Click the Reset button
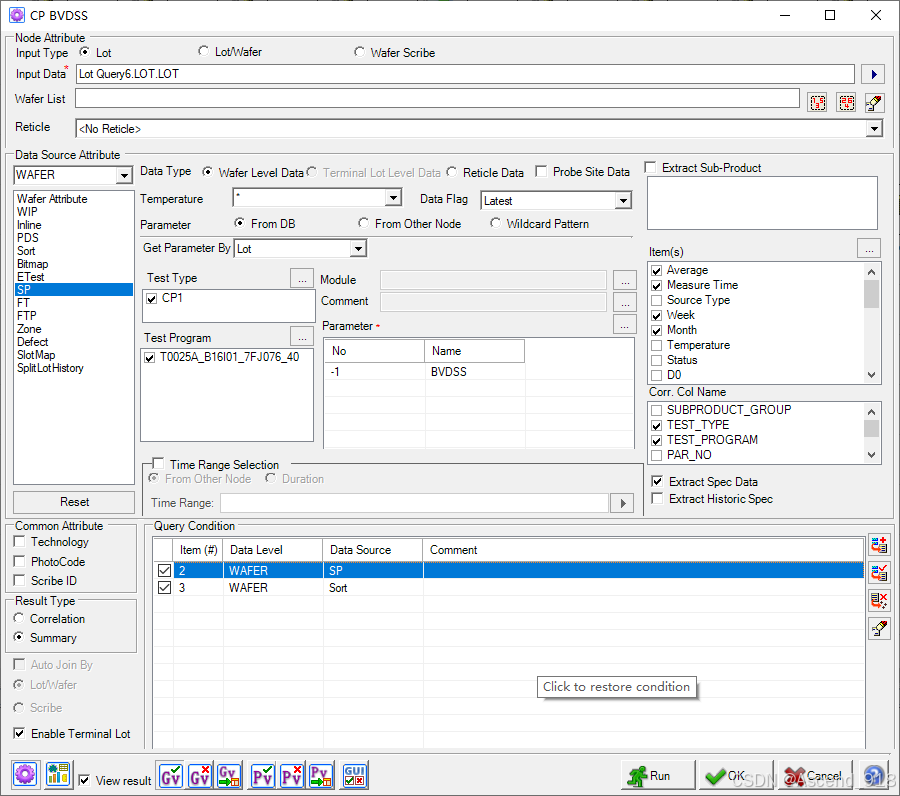900x796 pixels. pos(74,502)
